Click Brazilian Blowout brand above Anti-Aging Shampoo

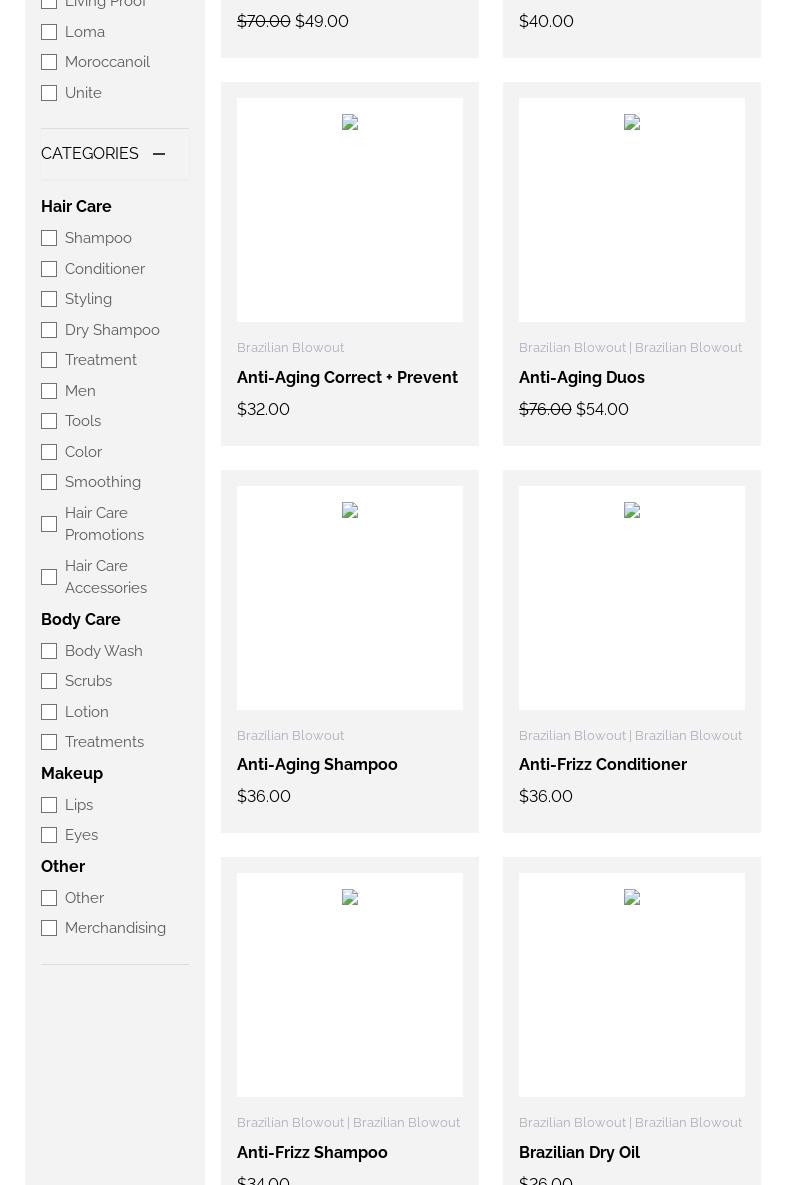290,735
